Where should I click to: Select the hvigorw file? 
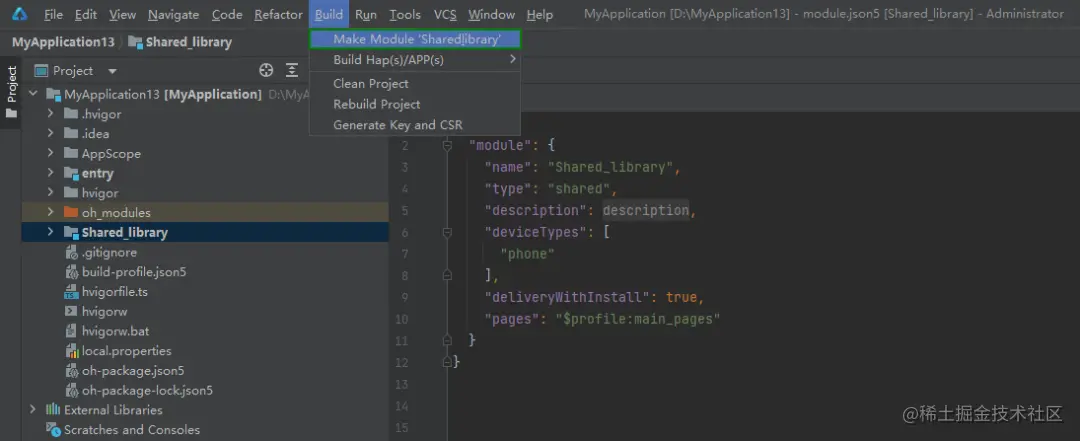pos(205,311)
